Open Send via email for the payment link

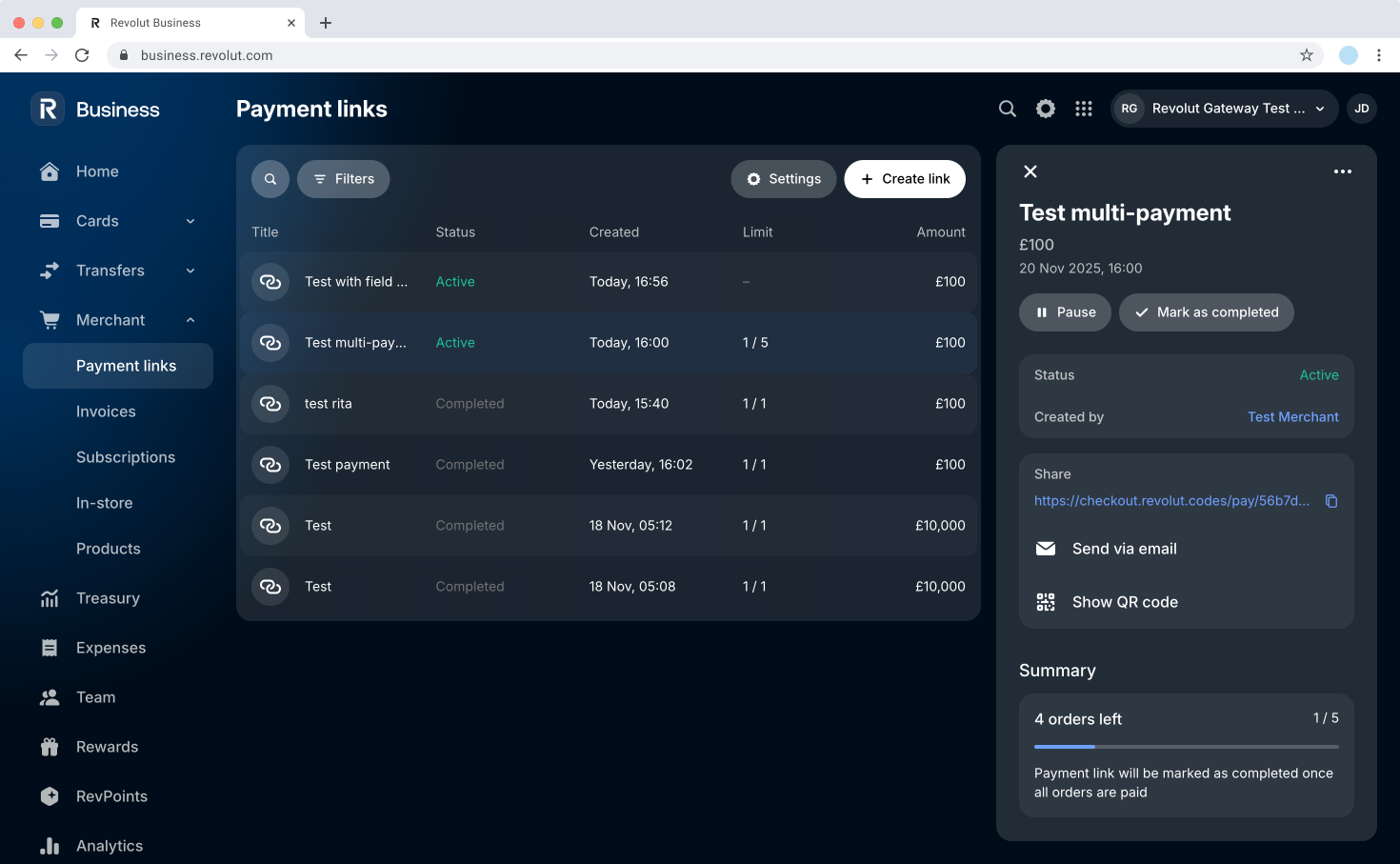pyautogui.click(x=1125, y=549)
